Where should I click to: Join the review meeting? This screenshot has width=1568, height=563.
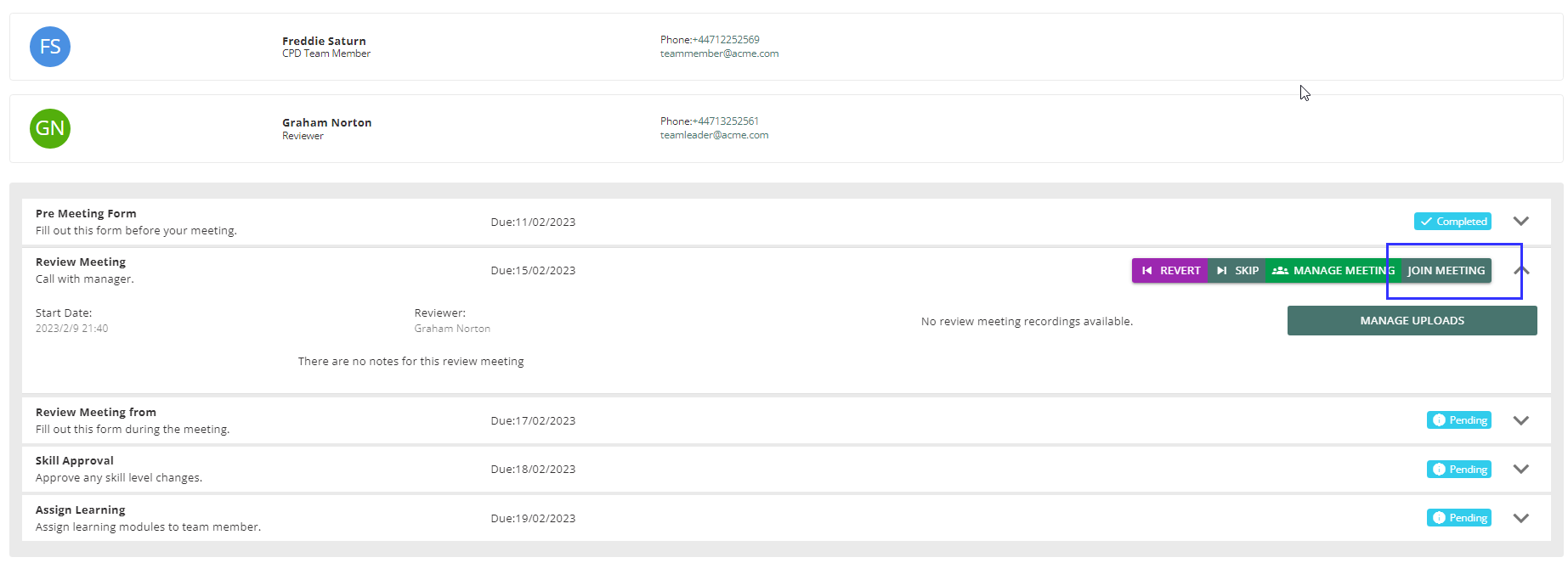click(x=1446, y=271)
